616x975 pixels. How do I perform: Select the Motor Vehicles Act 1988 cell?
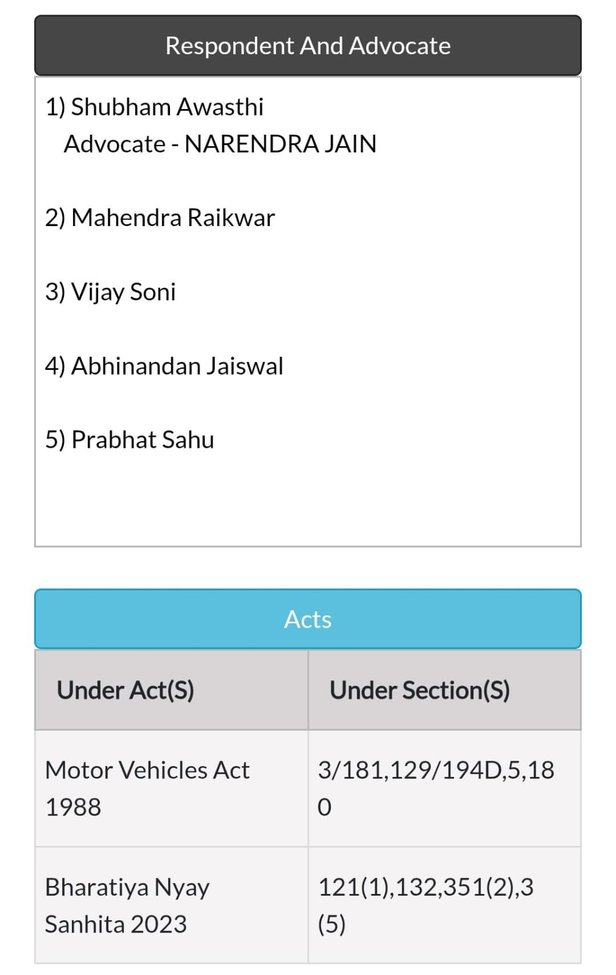172,788
